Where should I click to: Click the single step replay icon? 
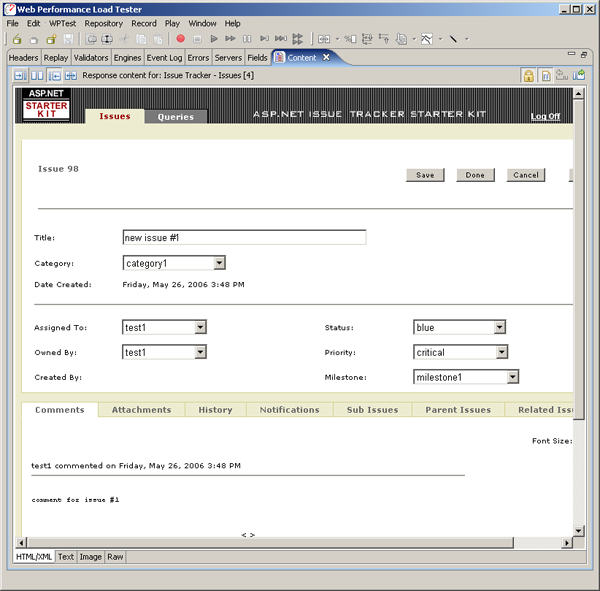pyautogui.click(x=264, y=39)
